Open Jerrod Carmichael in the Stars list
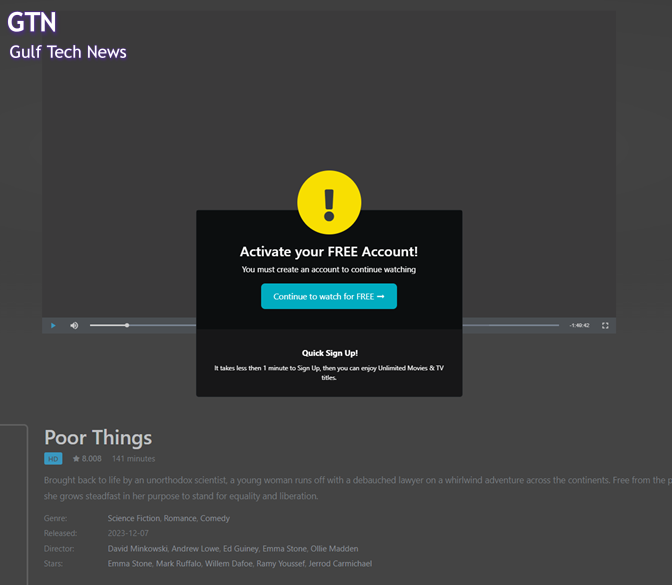Image resolution: width=672 pixels, height=585 pixels. pyautogui.click(x=339, y=564)
